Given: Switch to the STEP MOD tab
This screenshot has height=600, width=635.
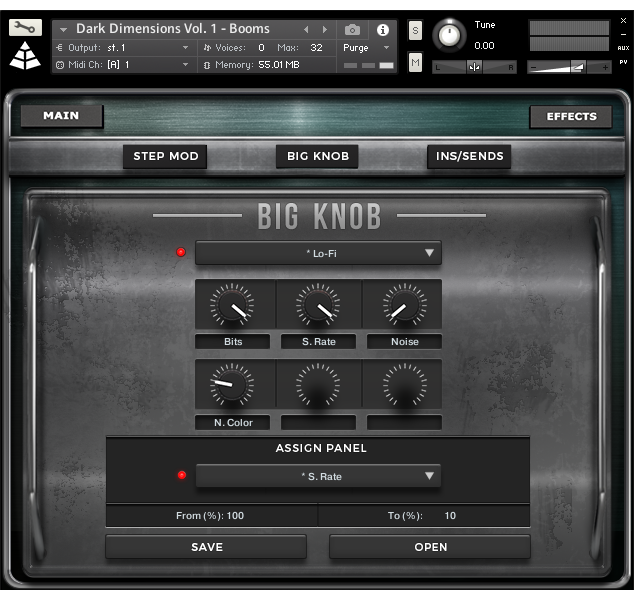Looking at the screenshot, I should [166, 156].
